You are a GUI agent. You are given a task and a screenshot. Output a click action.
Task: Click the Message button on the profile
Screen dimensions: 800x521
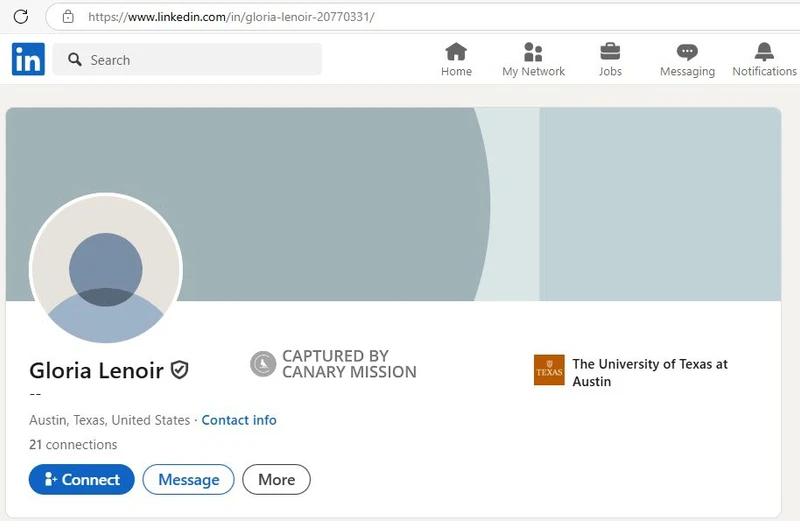coord(188,480)
